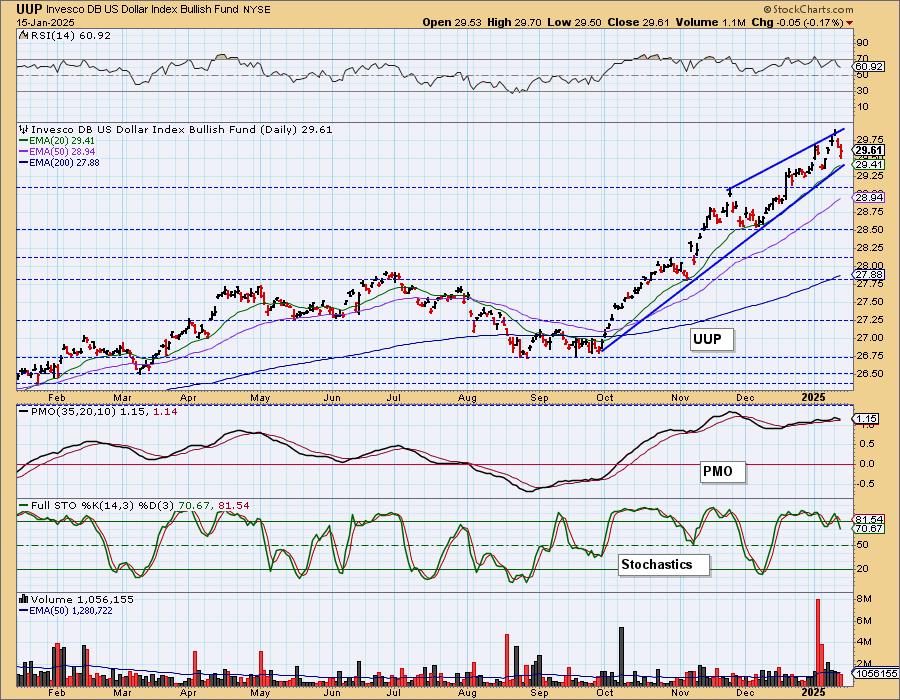Click the 8M volume axis label

[x=864, y=599]
